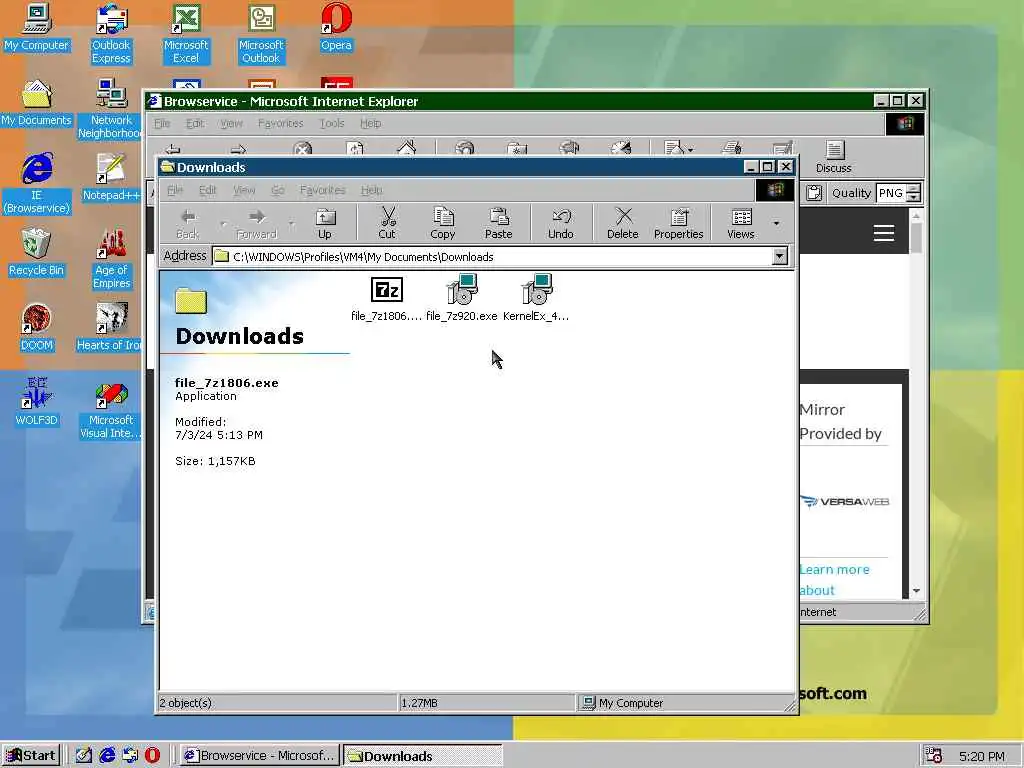Go Up one folder level in Downloads

click(x=325, y=223)
